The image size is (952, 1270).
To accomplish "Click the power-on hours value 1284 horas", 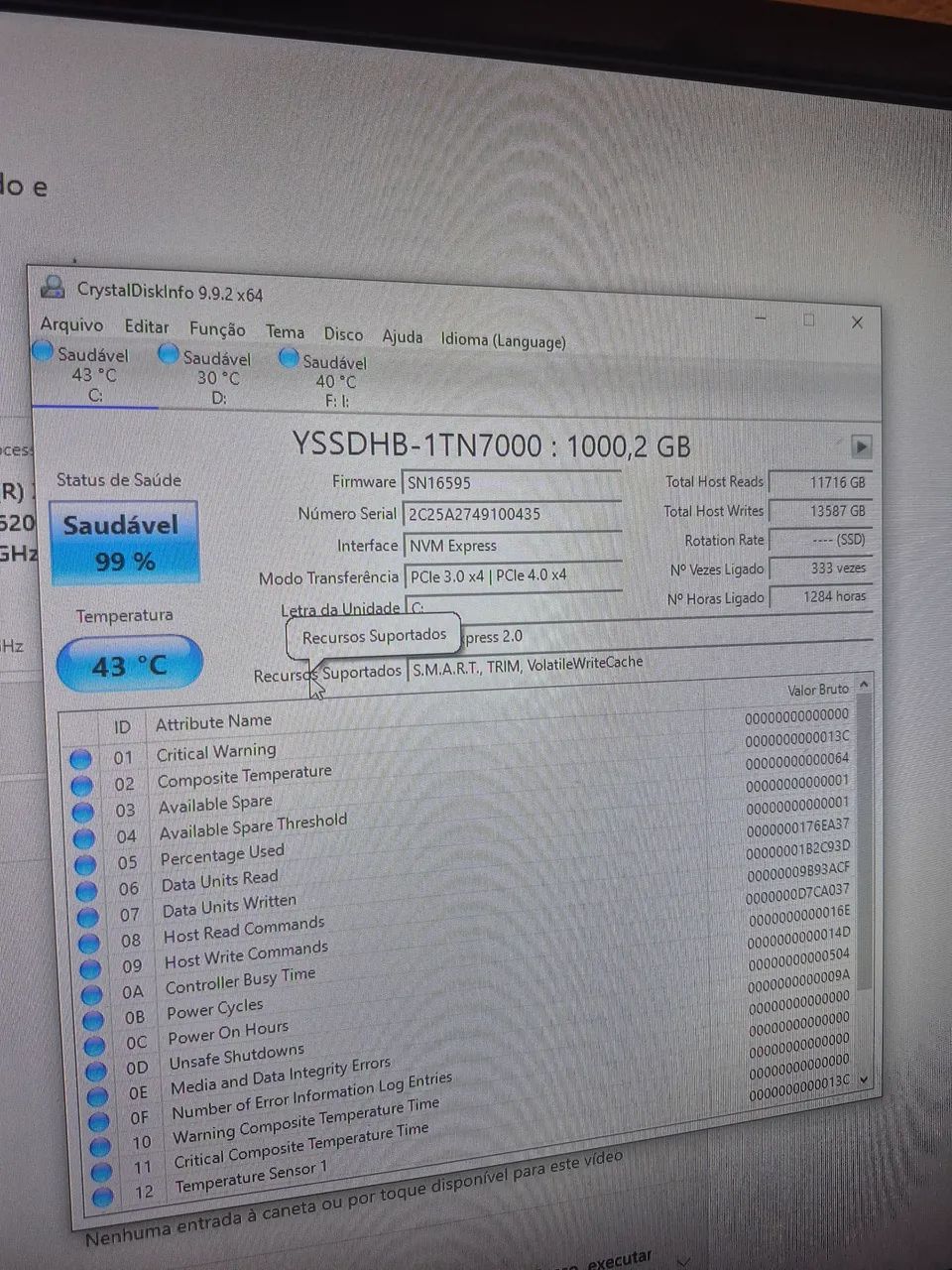I will 823,596.
